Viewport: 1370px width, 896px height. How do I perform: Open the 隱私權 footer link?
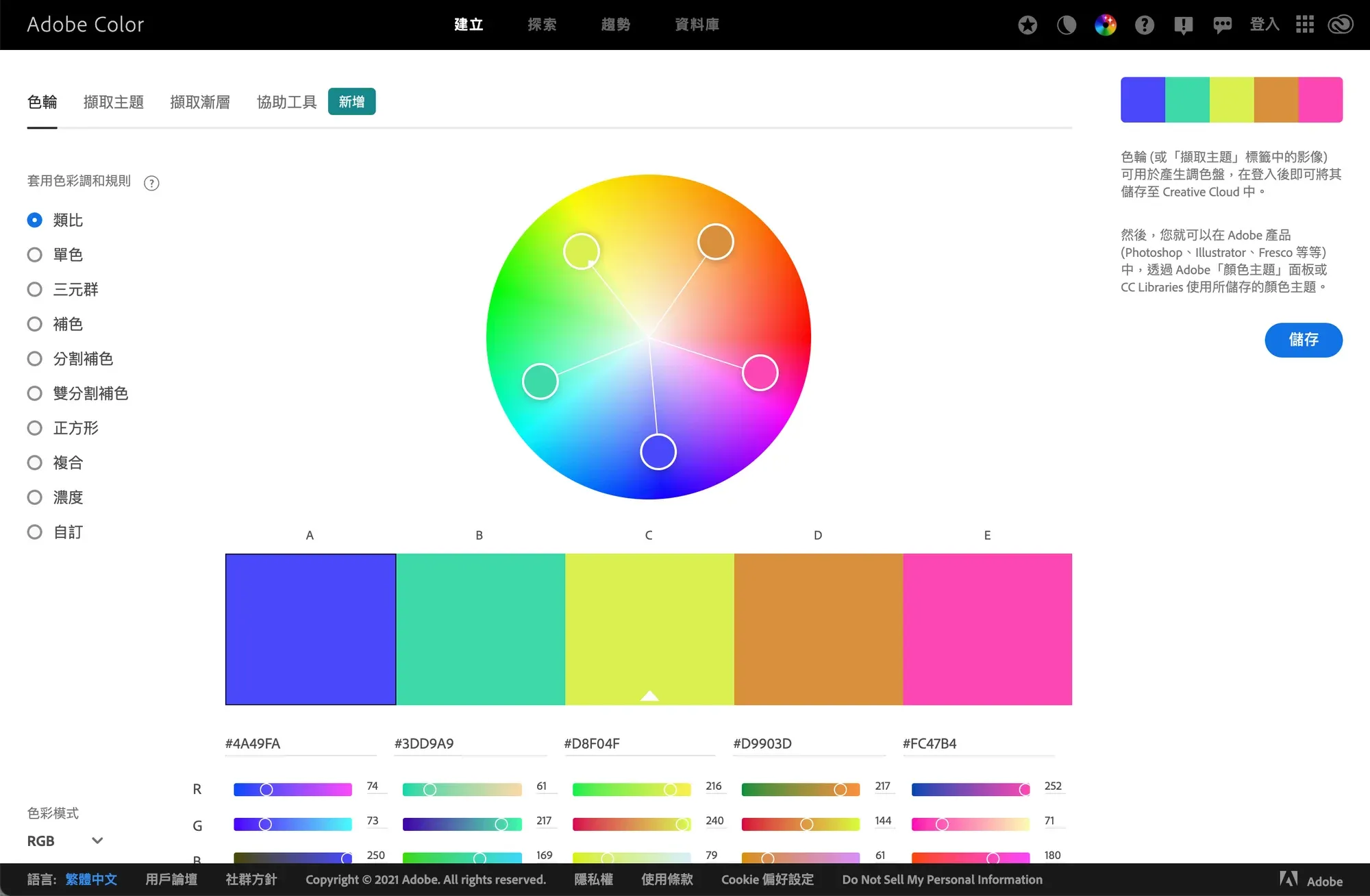593,880
